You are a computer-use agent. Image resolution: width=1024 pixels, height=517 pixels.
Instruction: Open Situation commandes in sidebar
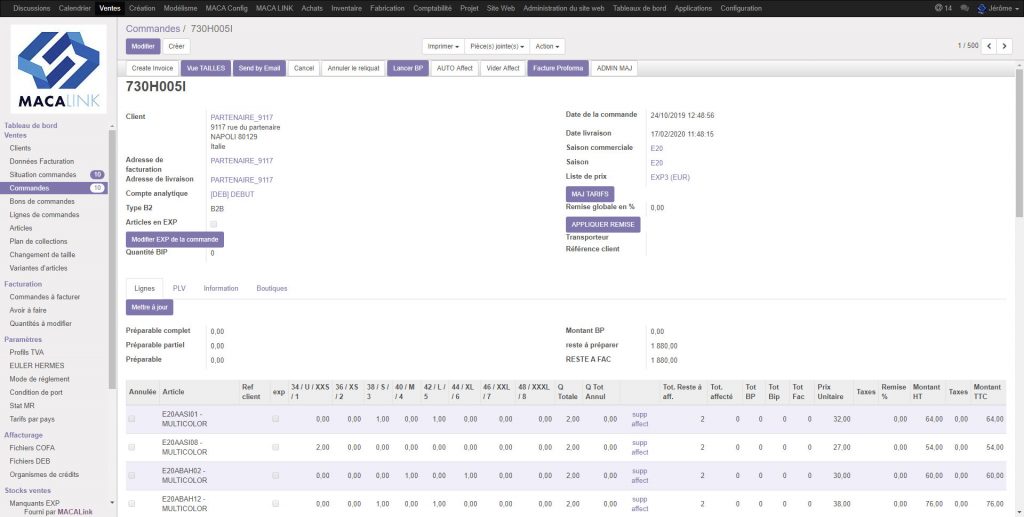click(43, 174)
